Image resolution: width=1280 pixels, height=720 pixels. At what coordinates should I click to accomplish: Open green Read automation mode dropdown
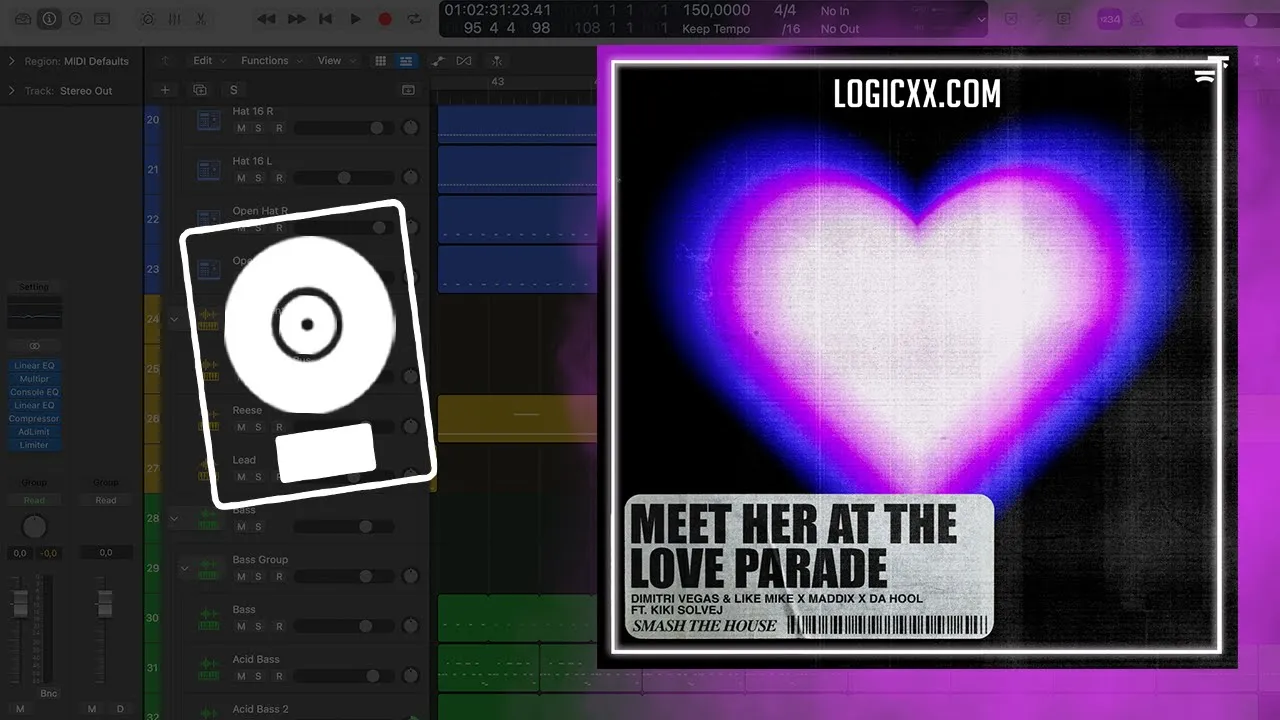34,500
